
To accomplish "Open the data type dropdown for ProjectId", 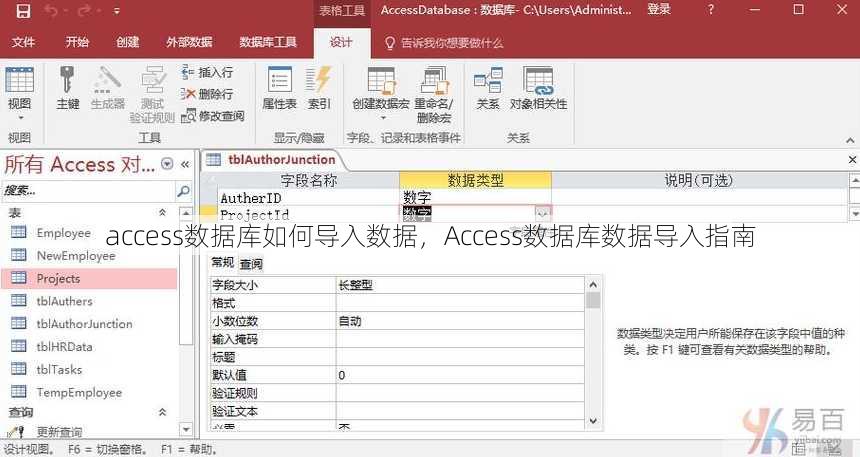I will [542, 213].
